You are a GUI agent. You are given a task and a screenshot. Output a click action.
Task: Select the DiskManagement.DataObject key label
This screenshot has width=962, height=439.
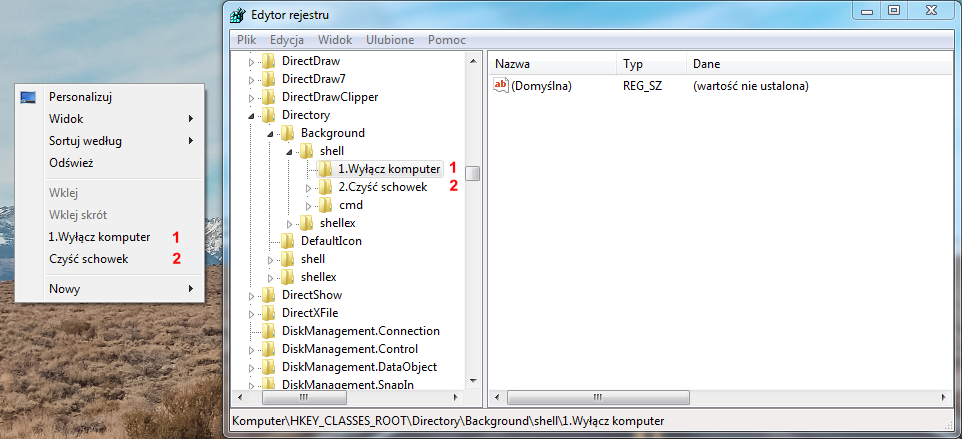click(360, 367)
